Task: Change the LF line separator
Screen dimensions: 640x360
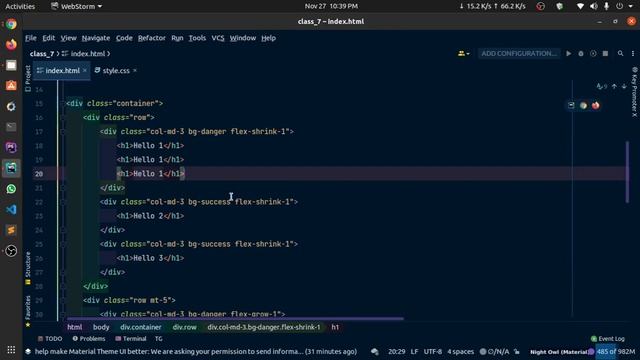Action: (414, 351)
